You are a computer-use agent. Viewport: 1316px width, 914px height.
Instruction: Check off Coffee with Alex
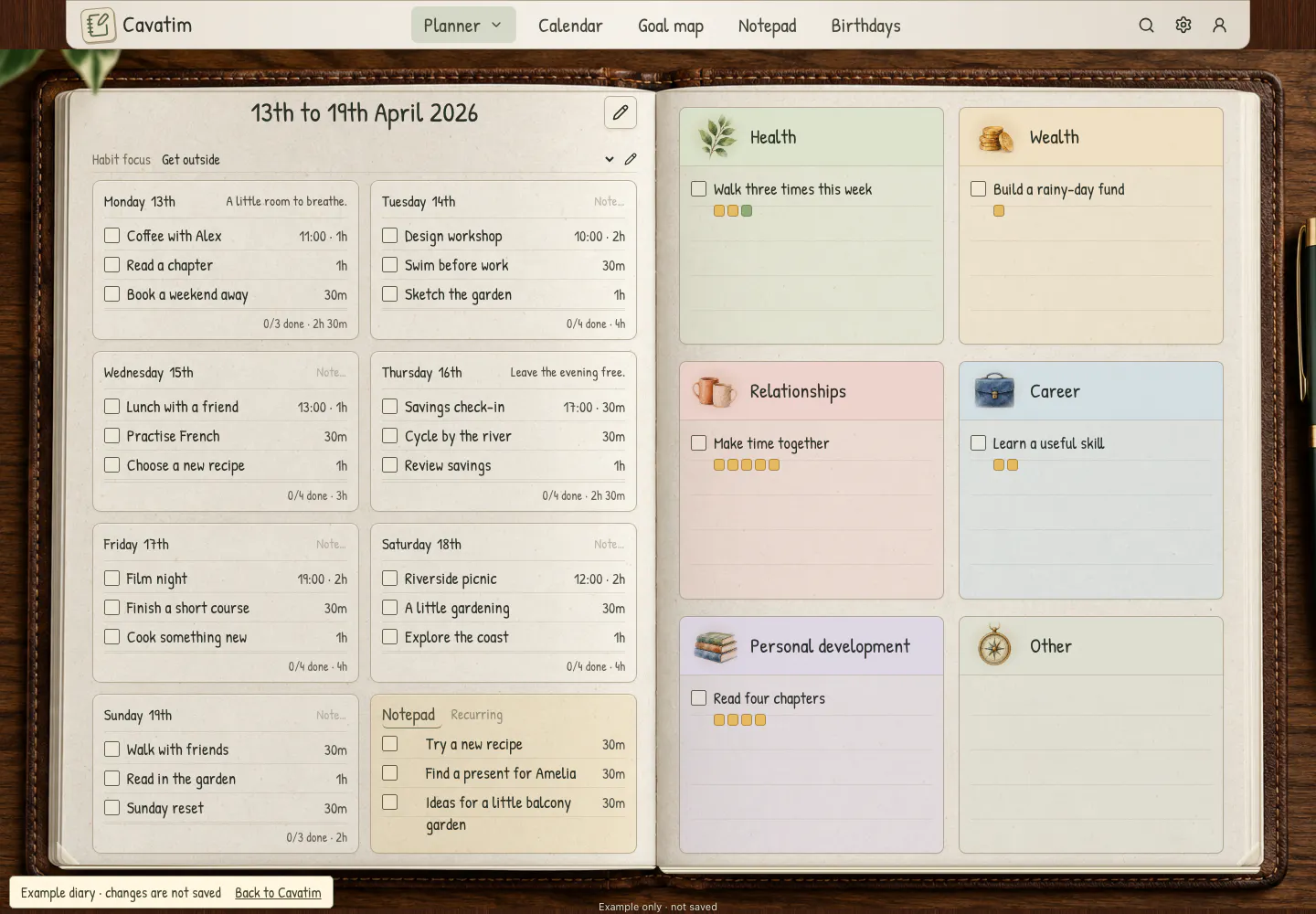tap(112, 236)
